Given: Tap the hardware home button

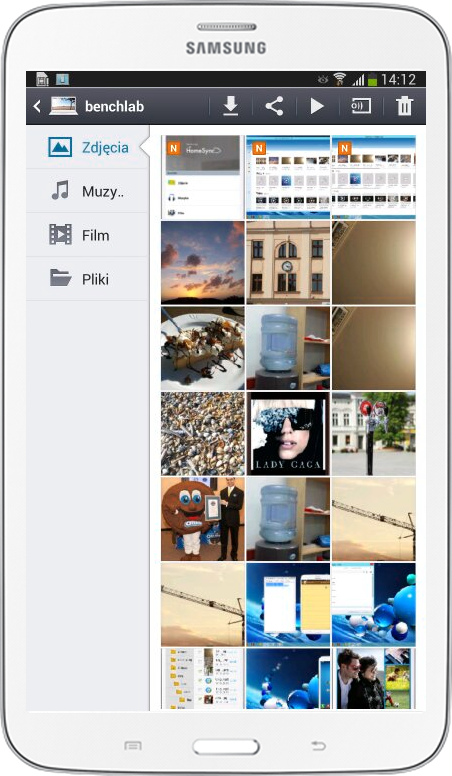Looking at the screenshot, I should [x=226, y=747].
